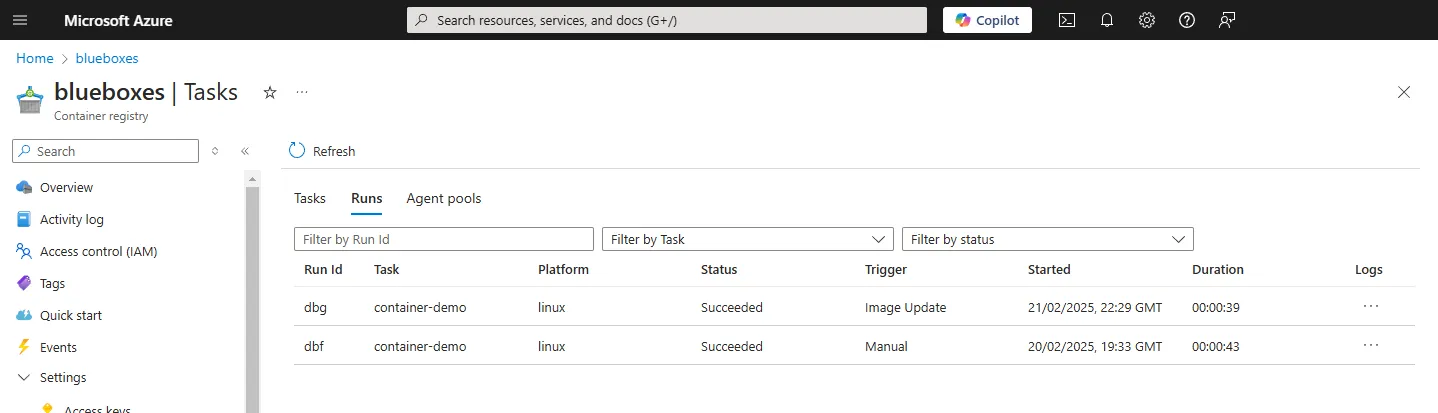Click Manual trigger cell

click(886, 346)
